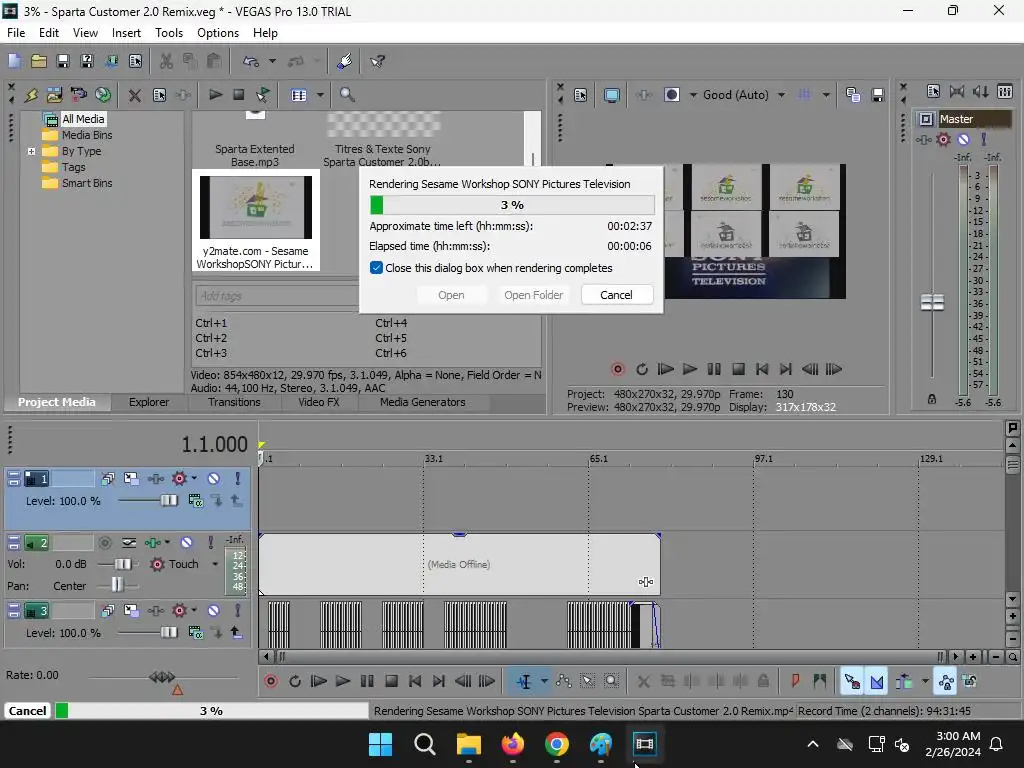1024x768 pixels.
Task: Open Google Chrome from the taskbar
Action: point(556,743)
